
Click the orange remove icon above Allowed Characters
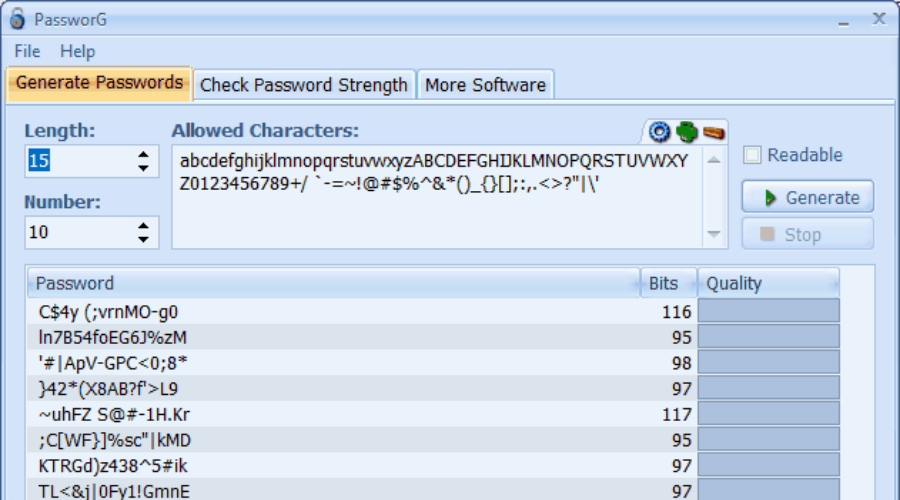point(713,133)
